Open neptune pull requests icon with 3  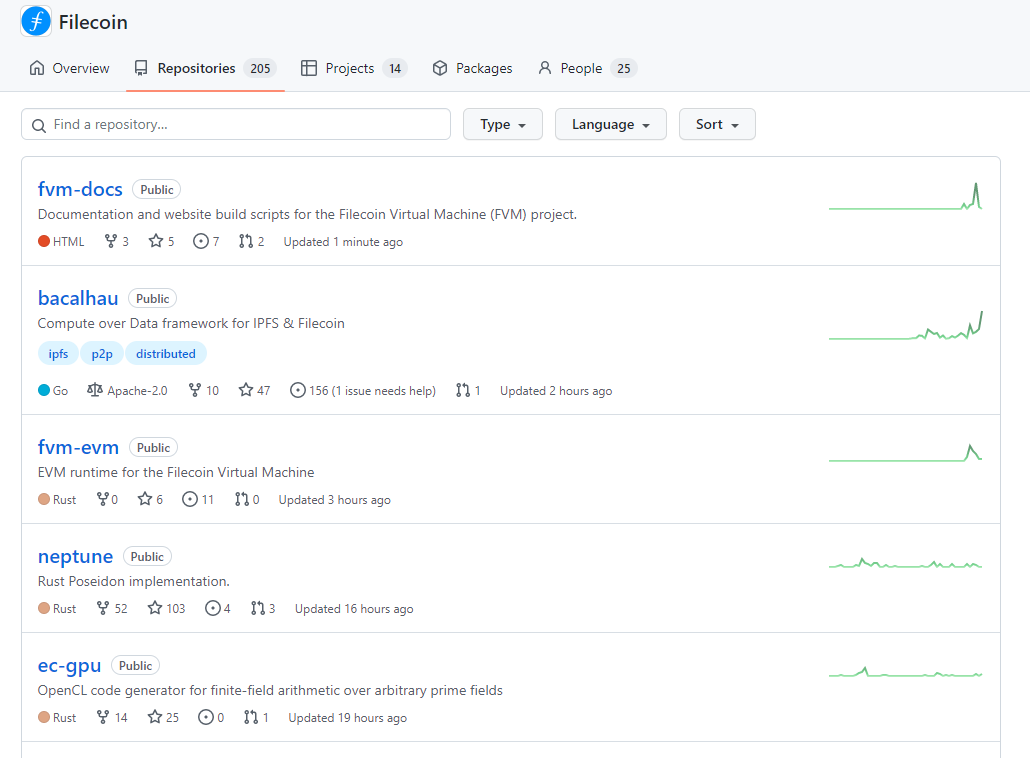click(258, 608)
